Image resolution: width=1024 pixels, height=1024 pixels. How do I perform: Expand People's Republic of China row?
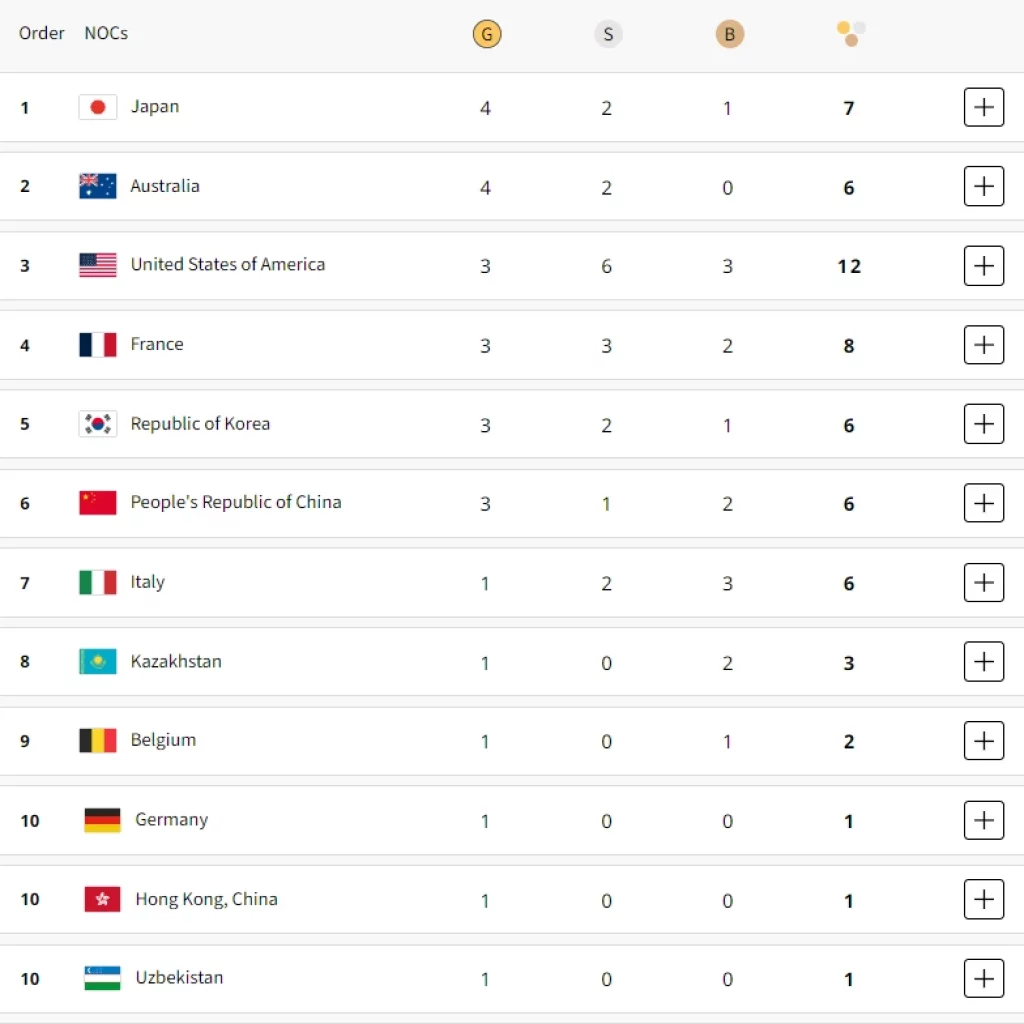(983, 503)
